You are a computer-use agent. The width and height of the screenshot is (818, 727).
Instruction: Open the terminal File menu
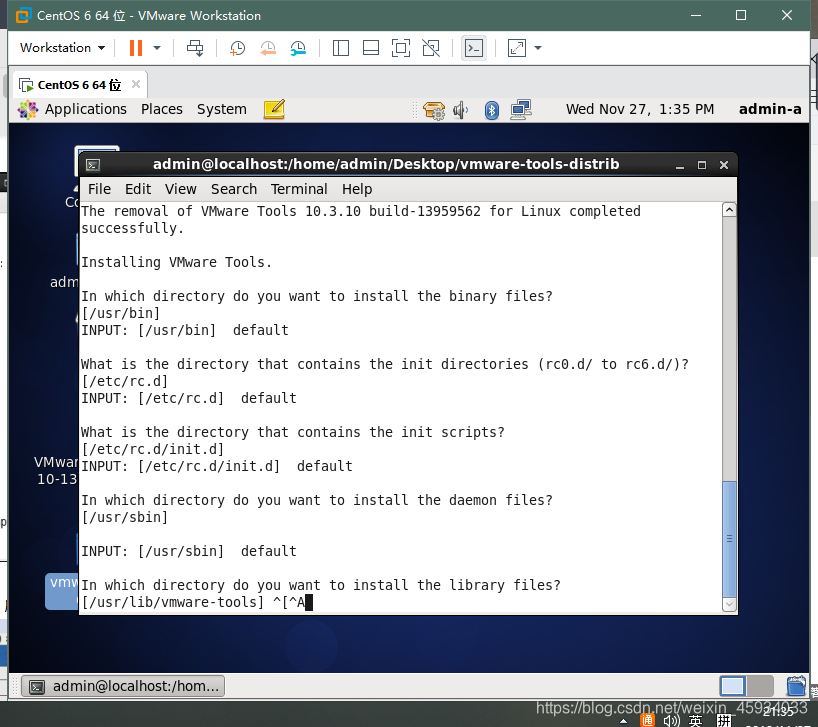99,189
